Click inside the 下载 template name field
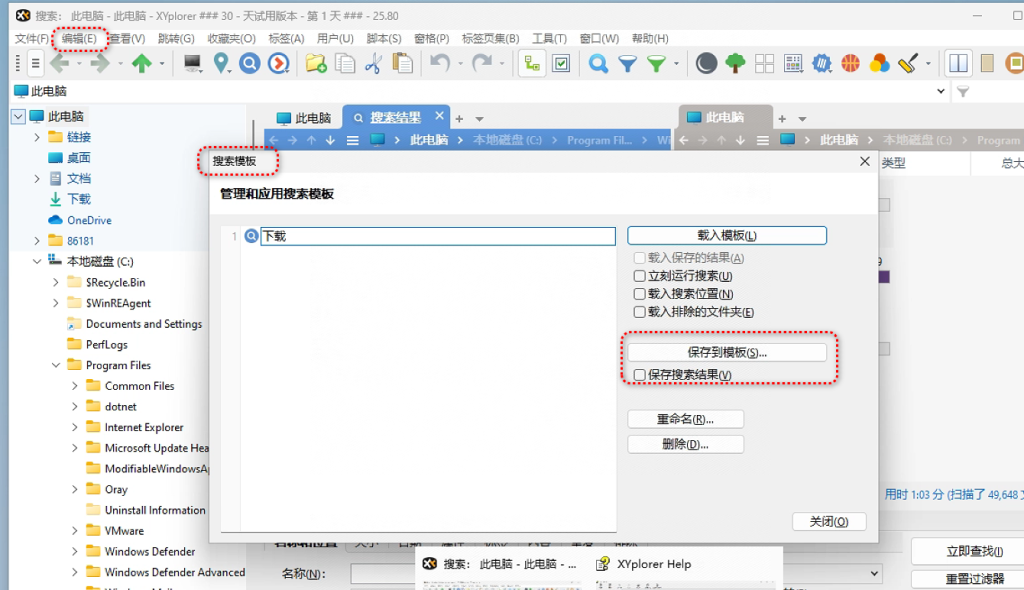This screenshot has width=1024, height=590. click(x=430, y=235)
